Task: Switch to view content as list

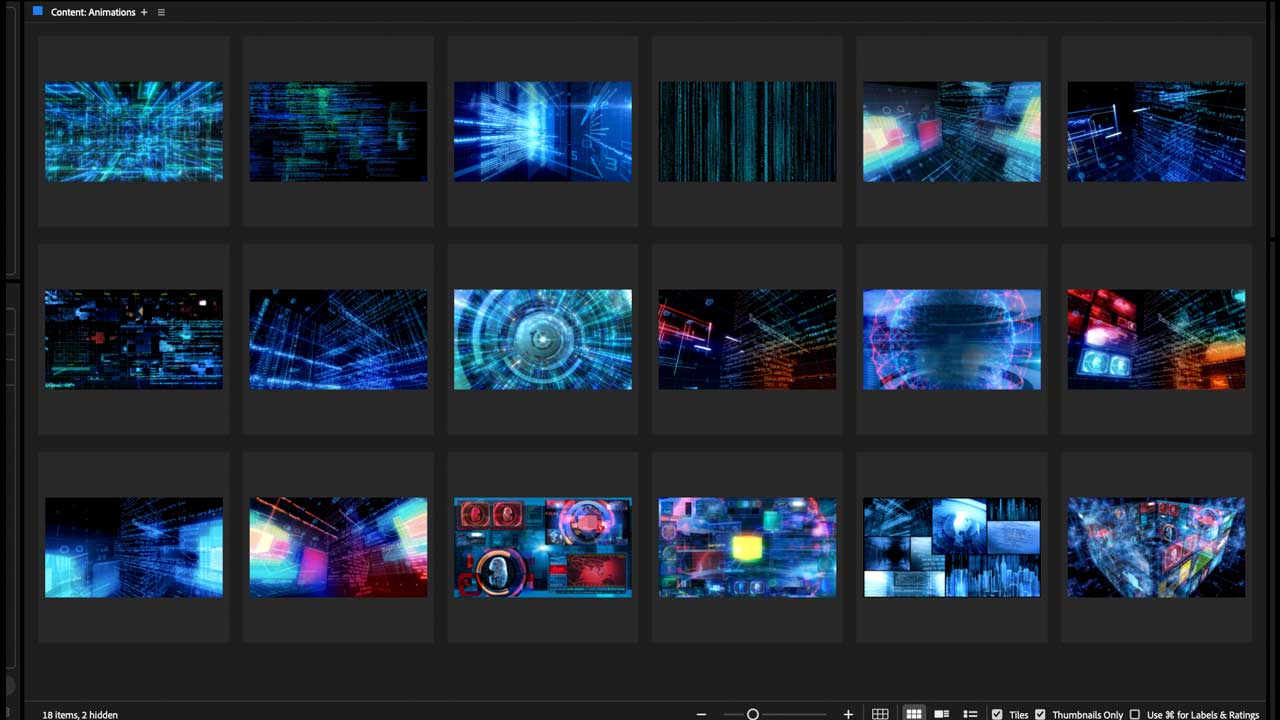Action: [970, 714]
